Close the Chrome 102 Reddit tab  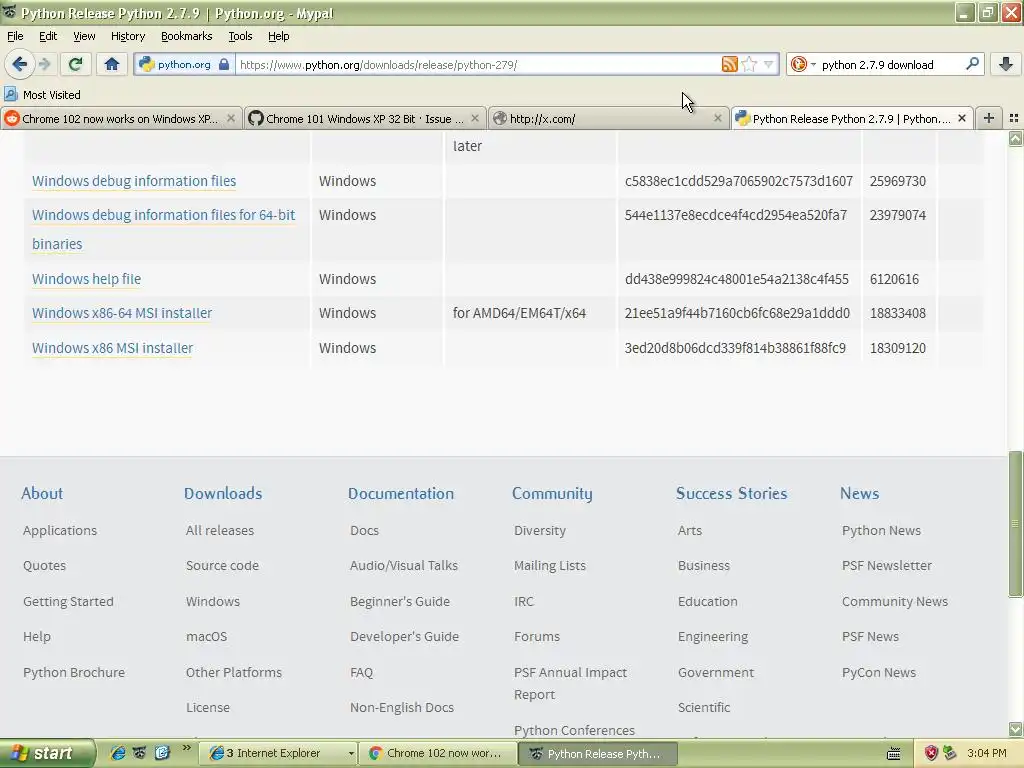coord(231,118)
